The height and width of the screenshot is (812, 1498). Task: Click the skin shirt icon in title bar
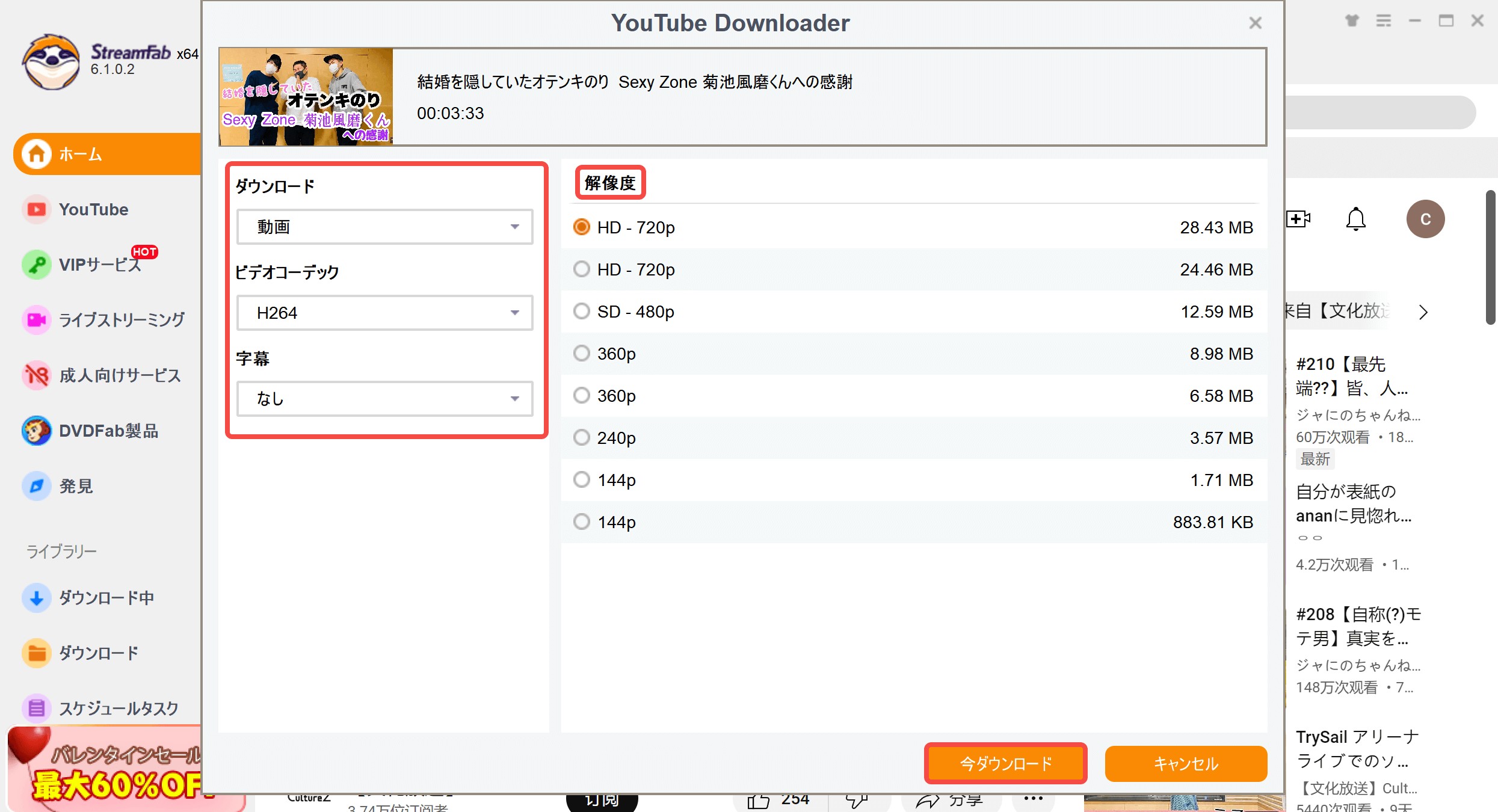click(x=1352, y=21)
